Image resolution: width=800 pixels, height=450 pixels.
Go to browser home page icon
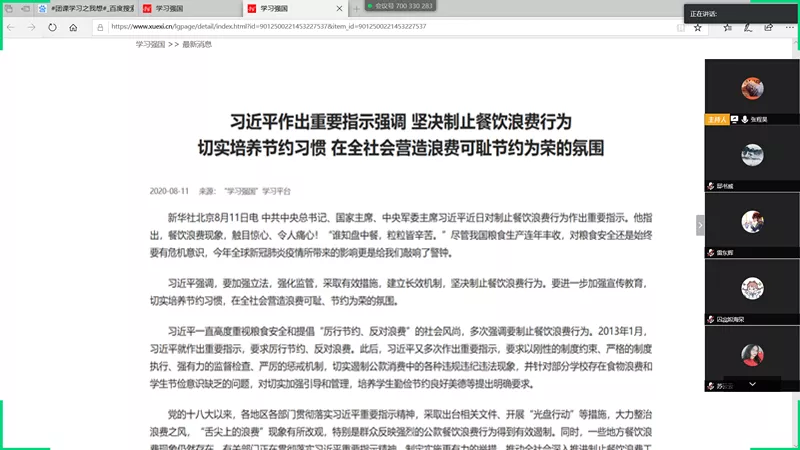coord(71,27)
